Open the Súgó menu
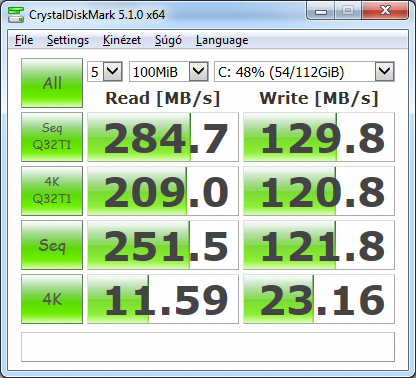Image resolution: width=416 pixels, height=378 pixels. (x=168, y=40)
